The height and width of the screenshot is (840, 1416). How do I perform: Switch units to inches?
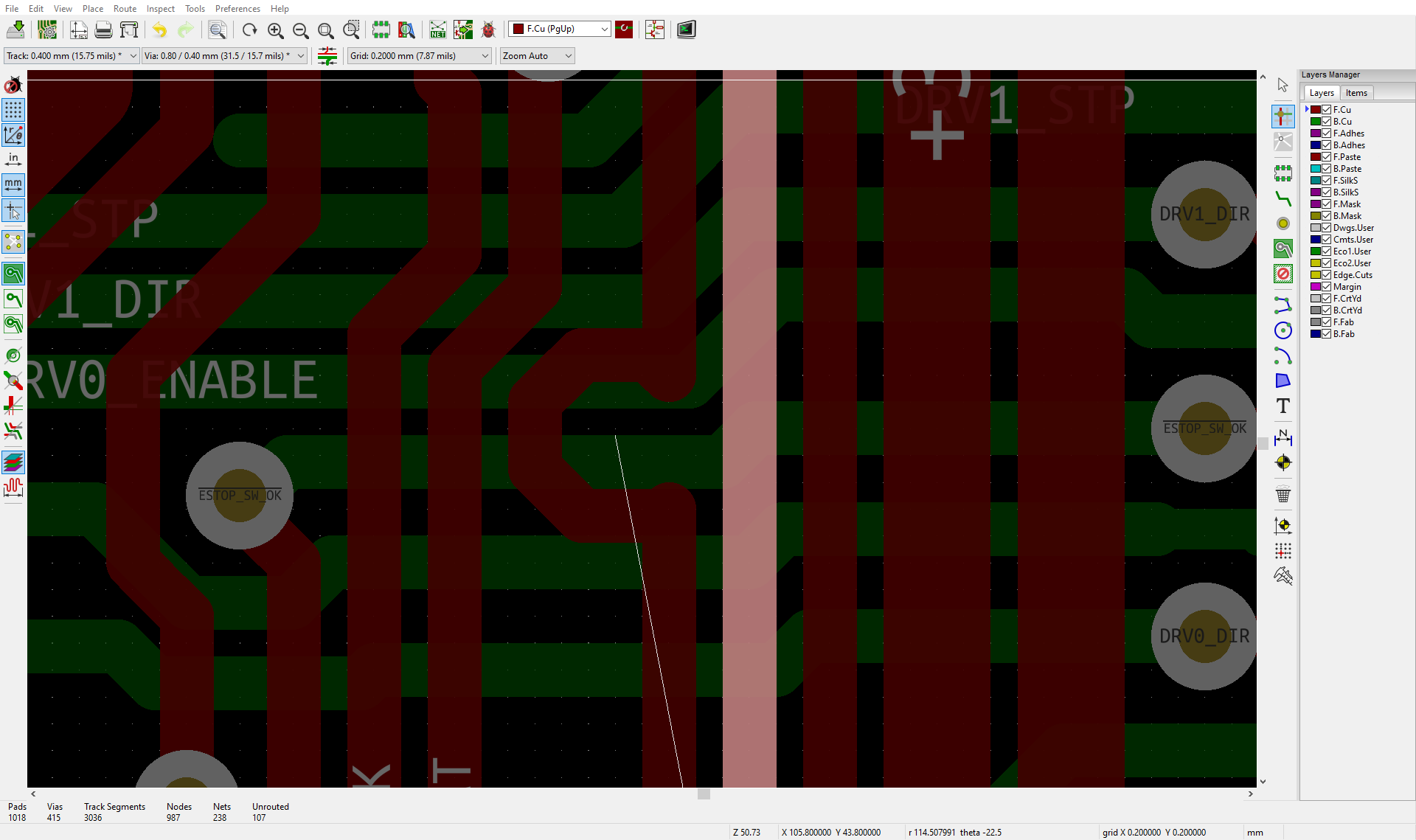tap(13, 159)
